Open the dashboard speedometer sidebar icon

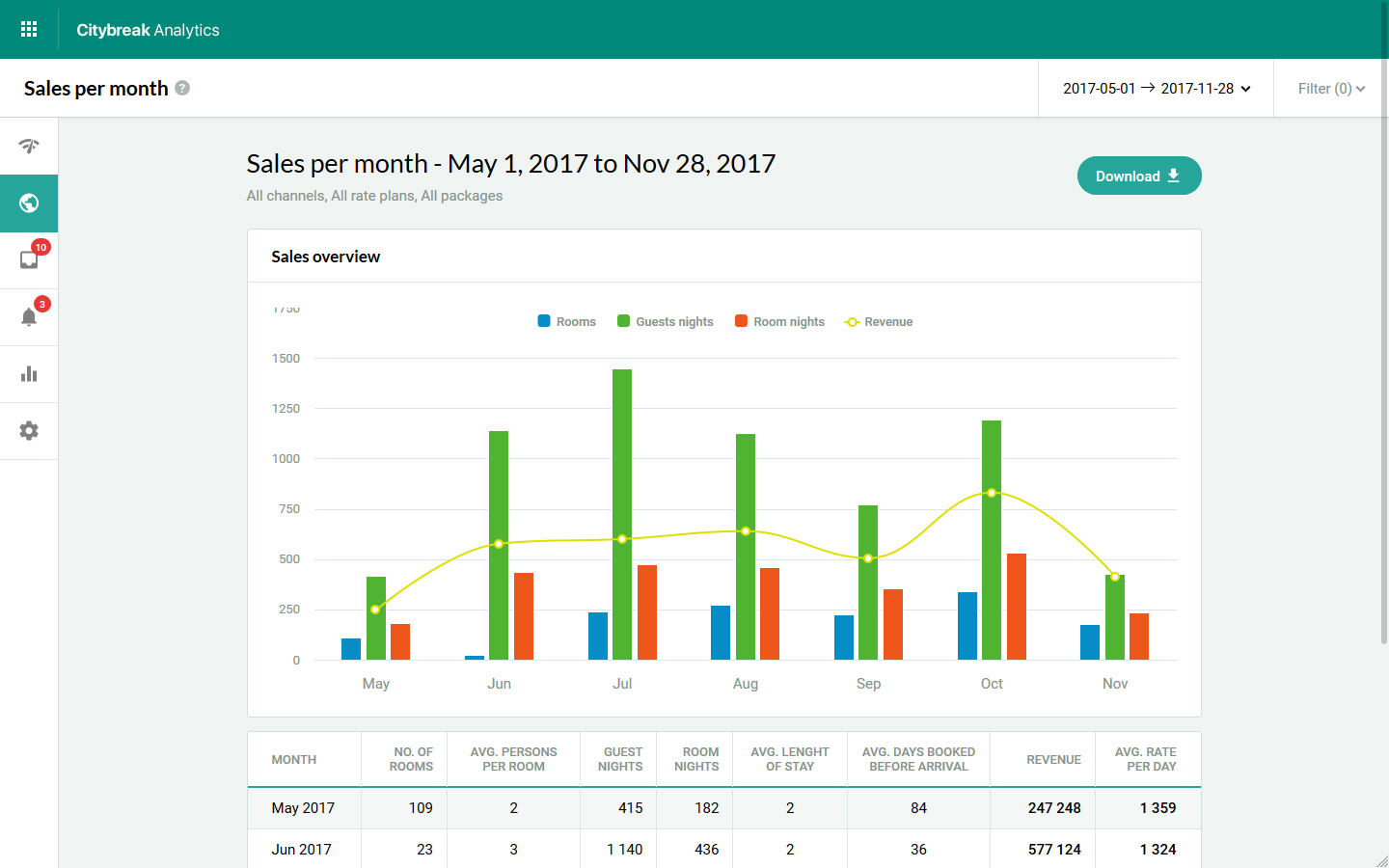click(x=29, y=147)
